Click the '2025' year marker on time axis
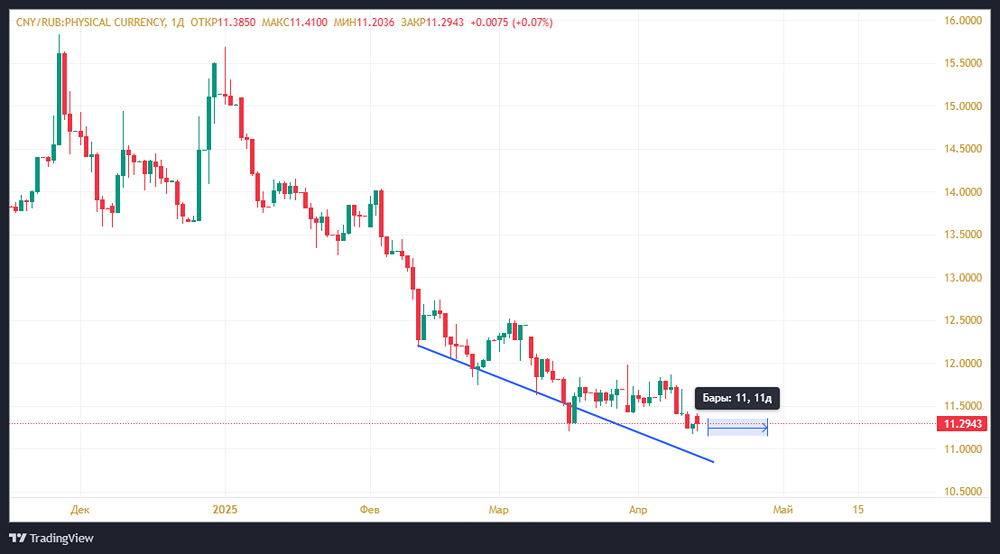Screen dimensions: 1000x554 tap(224, 510)
